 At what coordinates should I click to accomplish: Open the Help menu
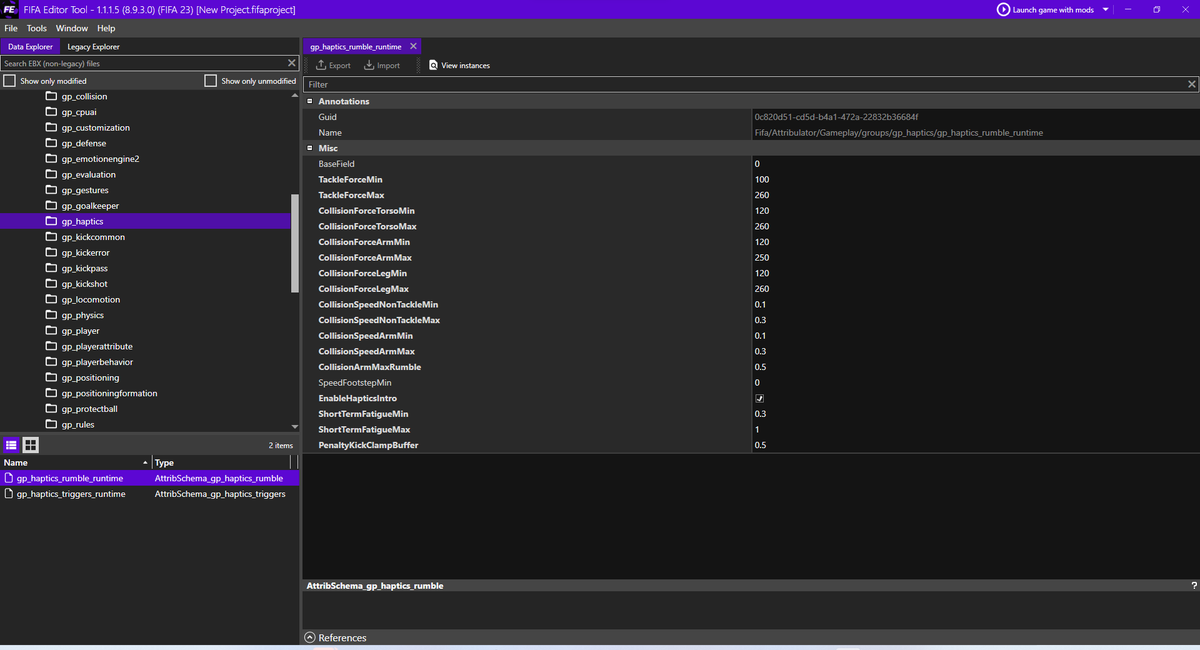point(106,28)
